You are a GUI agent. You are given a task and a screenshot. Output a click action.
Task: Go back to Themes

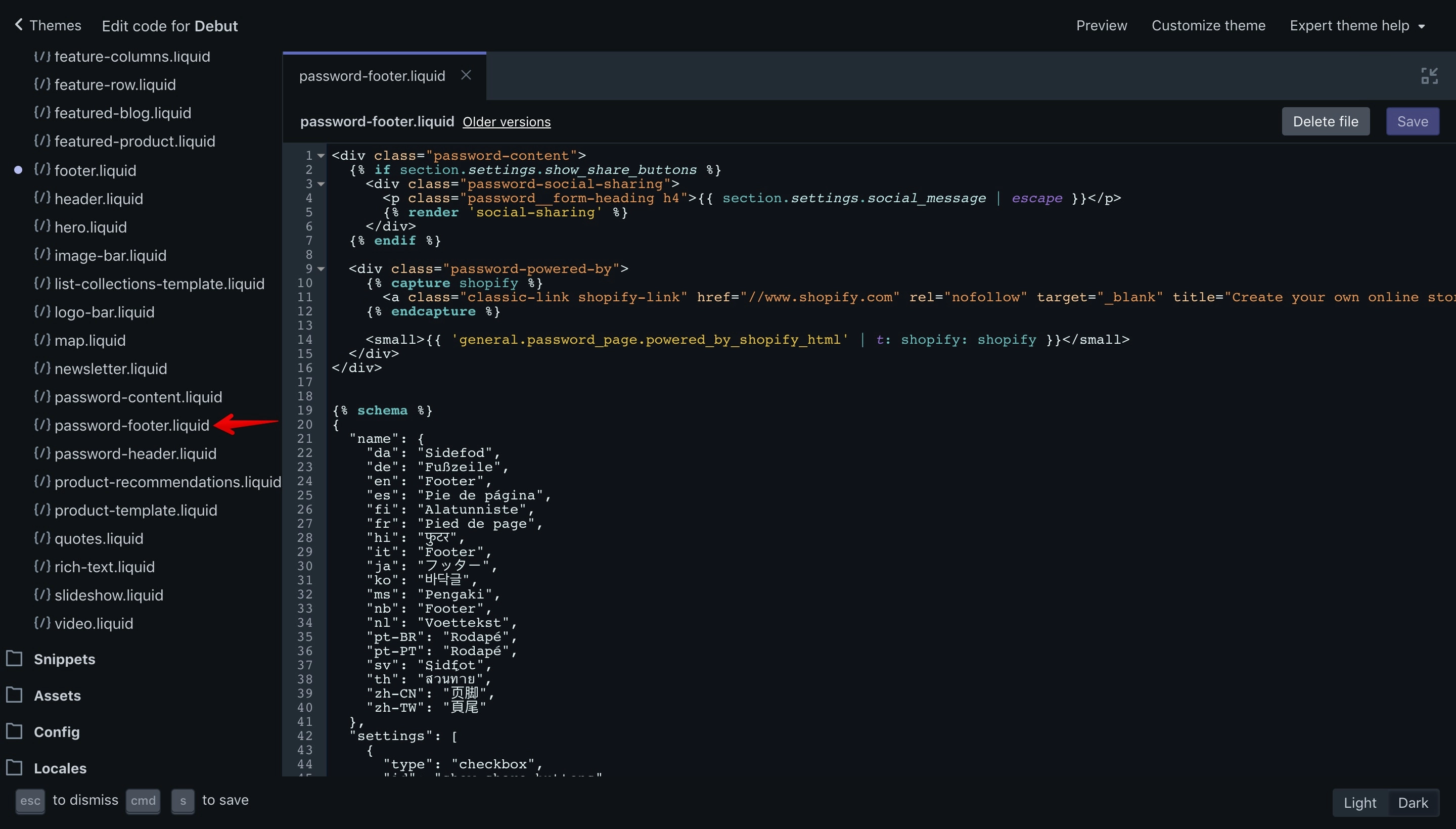[47, 26]
